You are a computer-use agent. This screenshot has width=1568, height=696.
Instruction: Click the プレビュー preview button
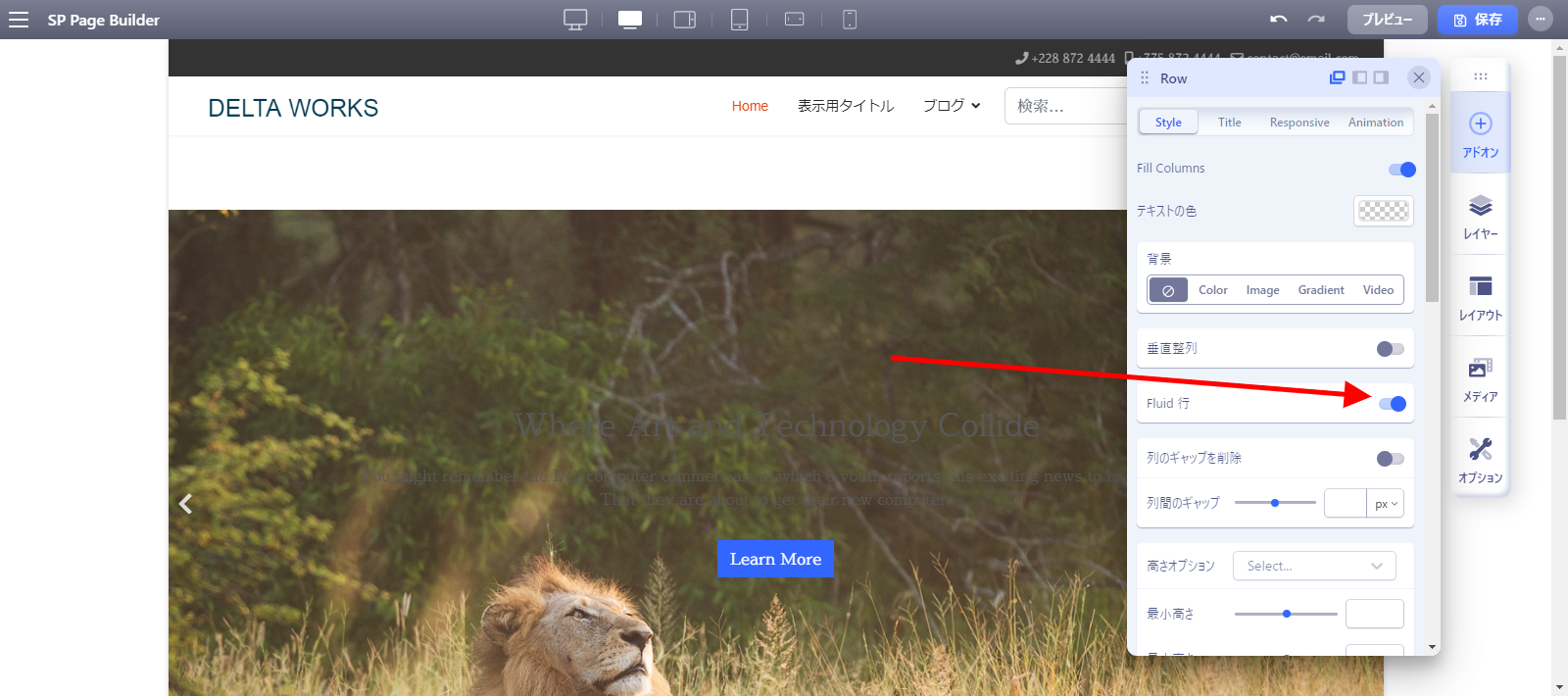pyautogui.click(x=1387, y=20)
